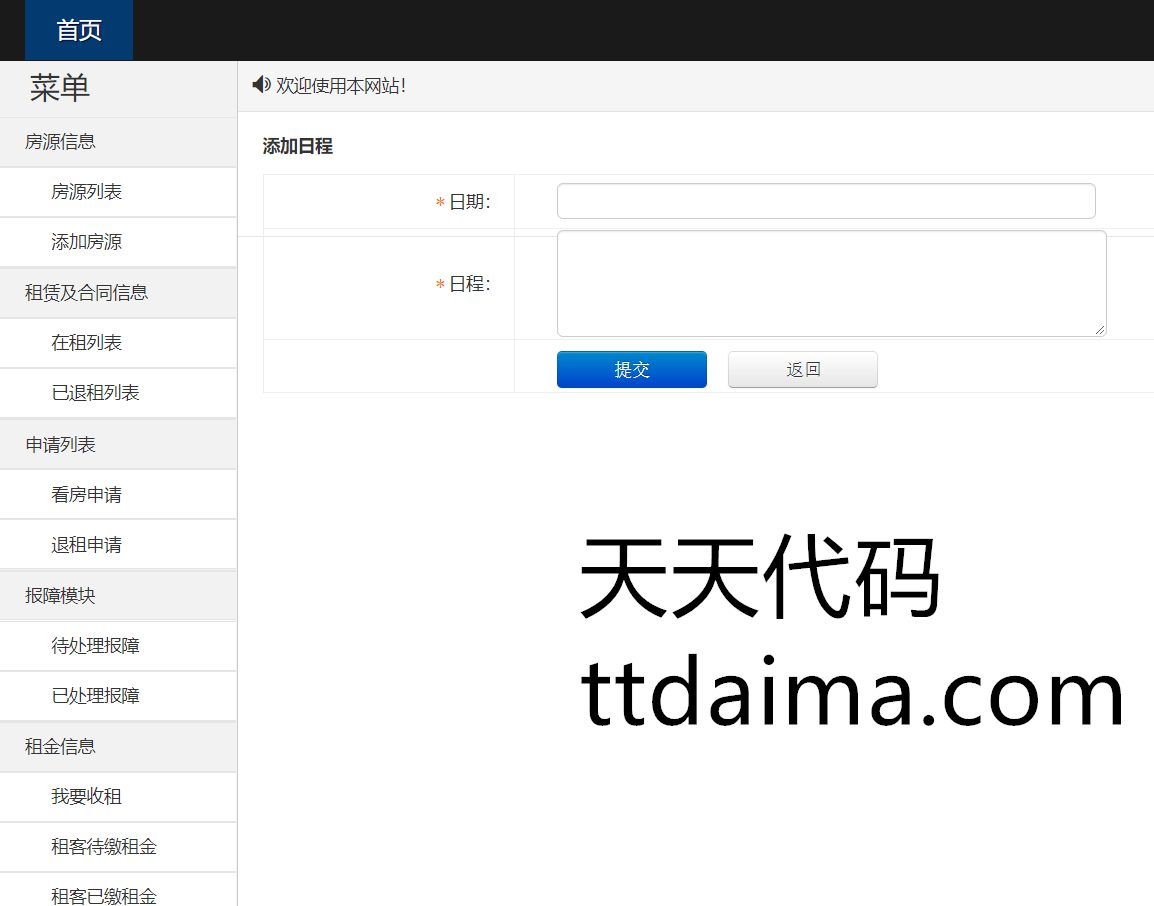Toggle the 申请列表 section header
Image resolution: width=1154 pixels, height=906 pixels.
pyautogui.click(x=60, y=445)
